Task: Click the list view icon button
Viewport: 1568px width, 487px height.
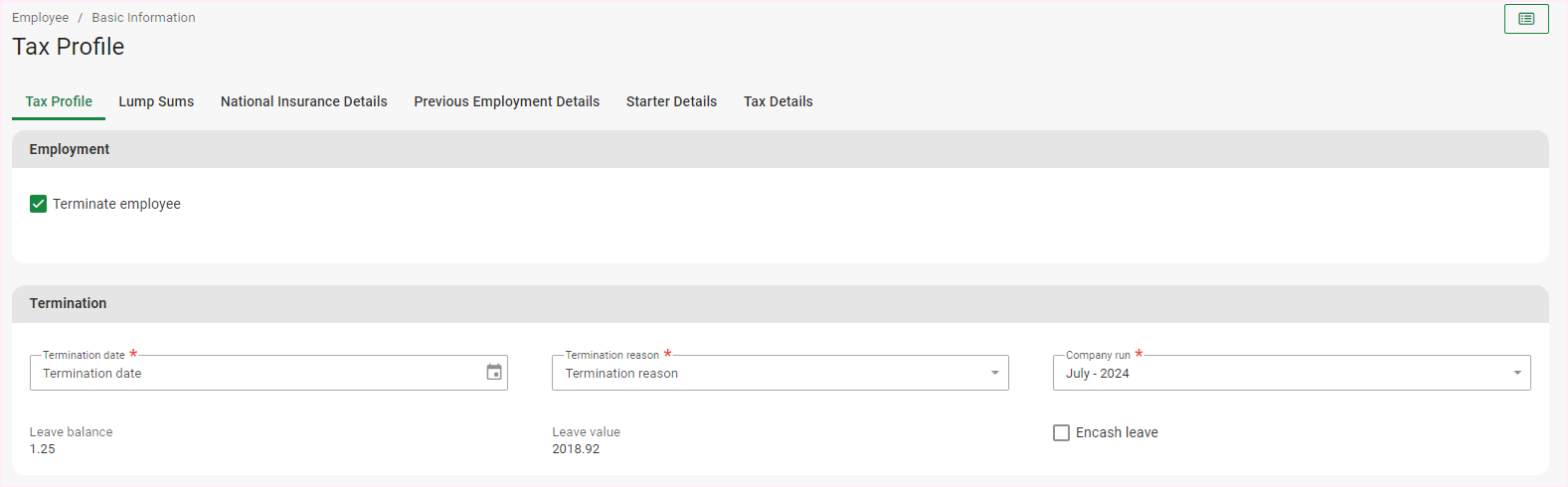Action: [x=1525, y=19]
